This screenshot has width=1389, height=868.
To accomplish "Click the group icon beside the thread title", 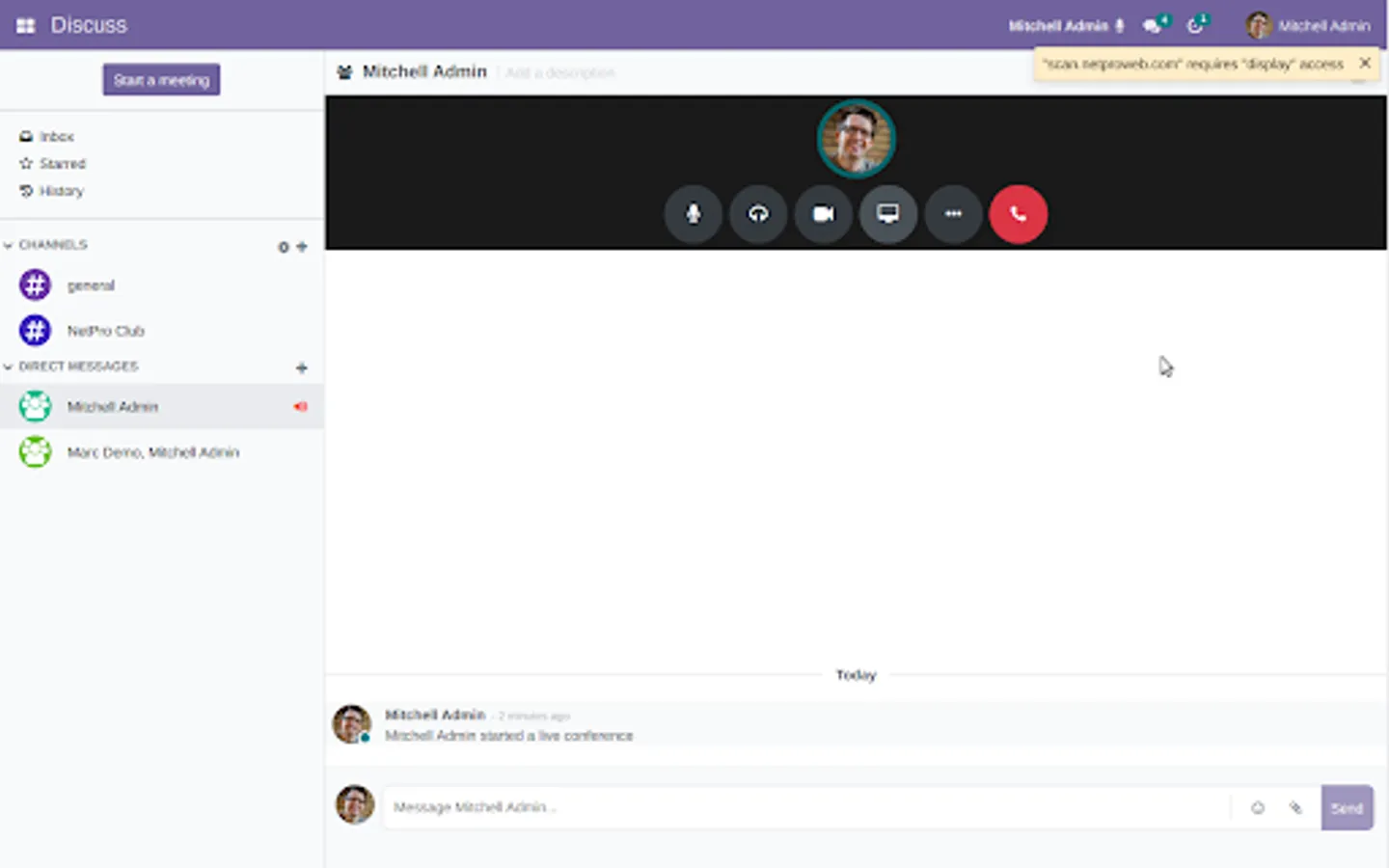I will tap(344, 72).
